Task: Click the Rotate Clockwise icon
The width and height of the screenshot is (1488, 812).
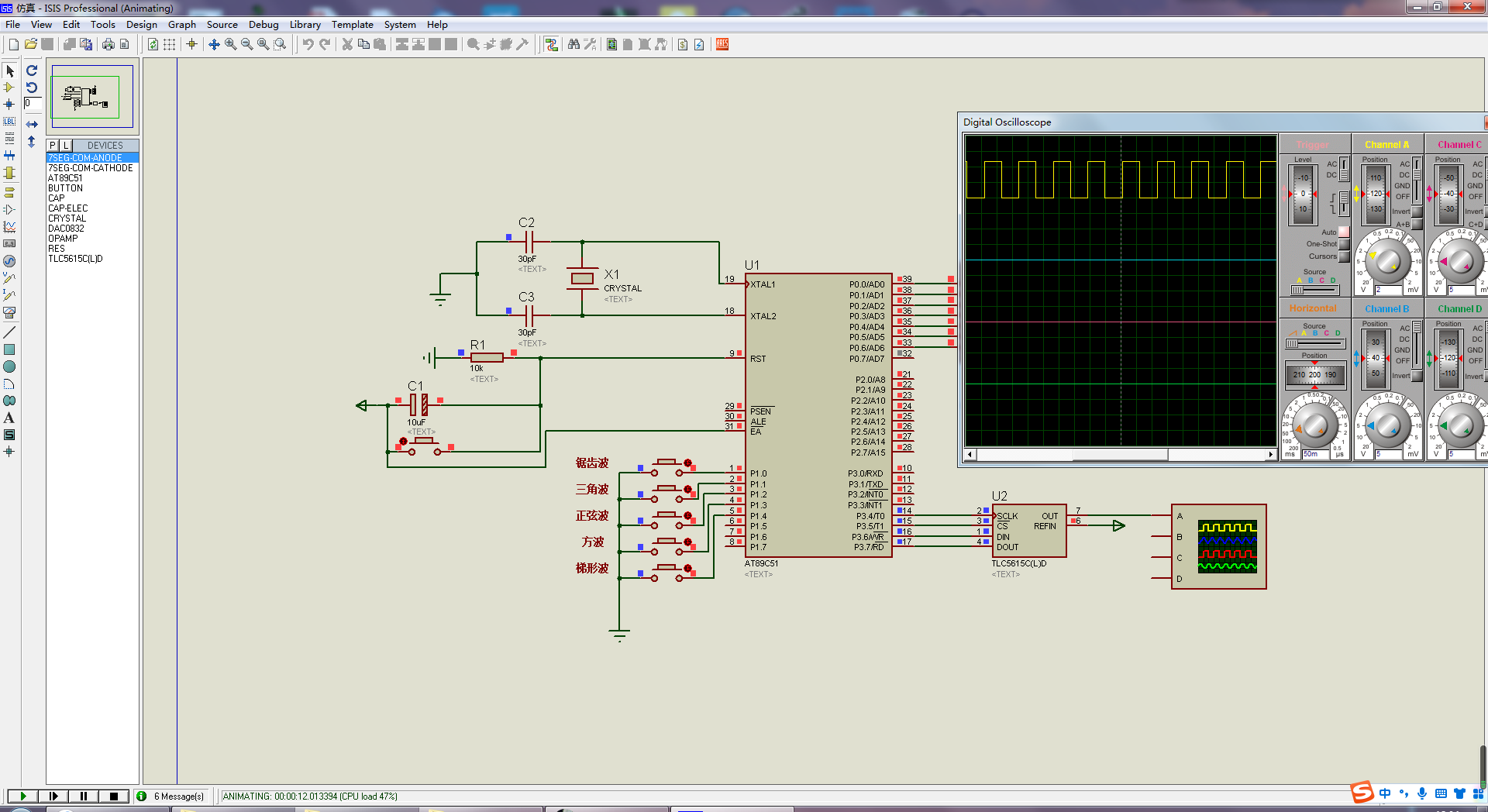Action: (x=32, y=71)
